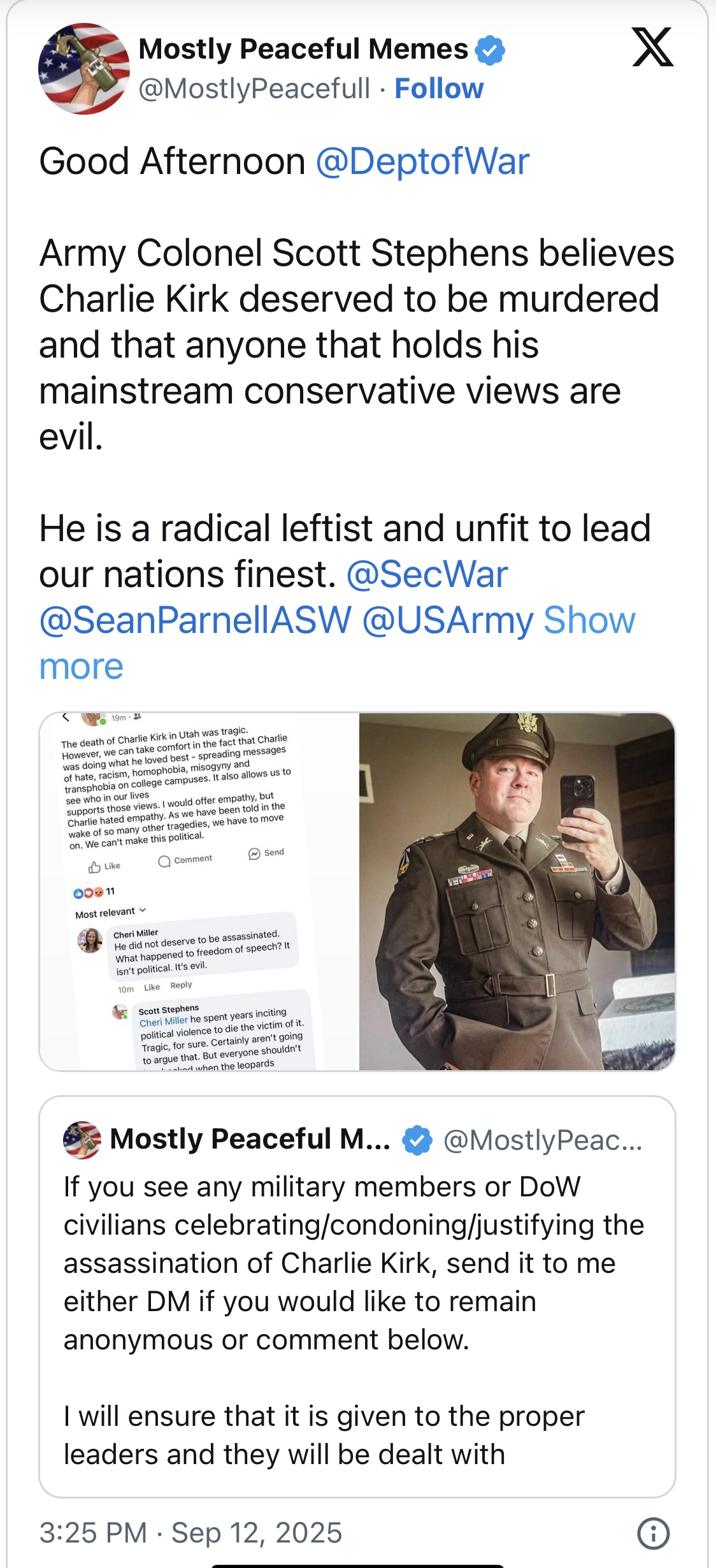Open the @DeptofWar mention
Viewport: 716px width, 1568px height.
click(422, 161)
